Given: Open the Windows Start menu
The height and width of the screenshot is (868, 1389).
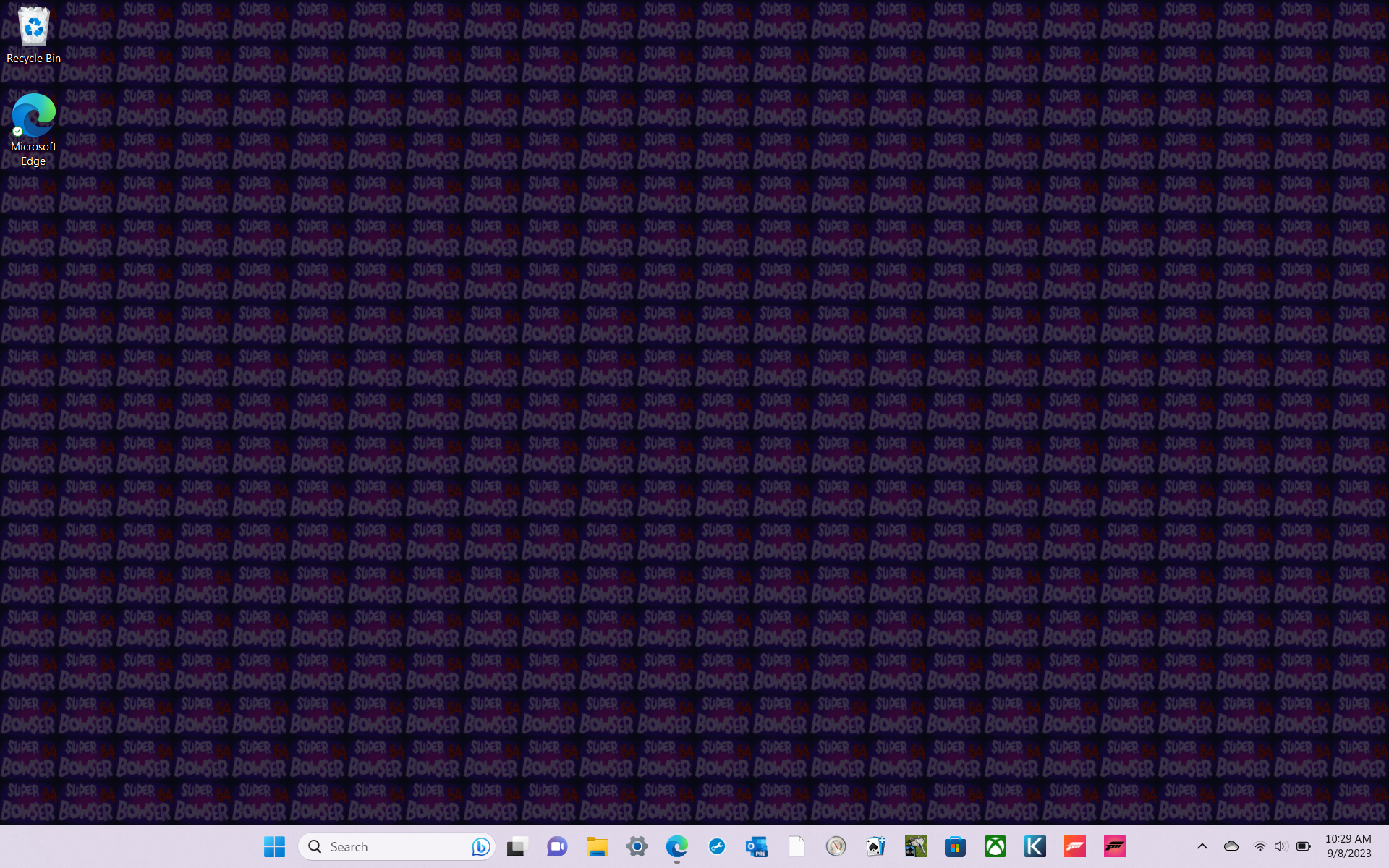Looking at the screenshot, I should click(274, 846).
